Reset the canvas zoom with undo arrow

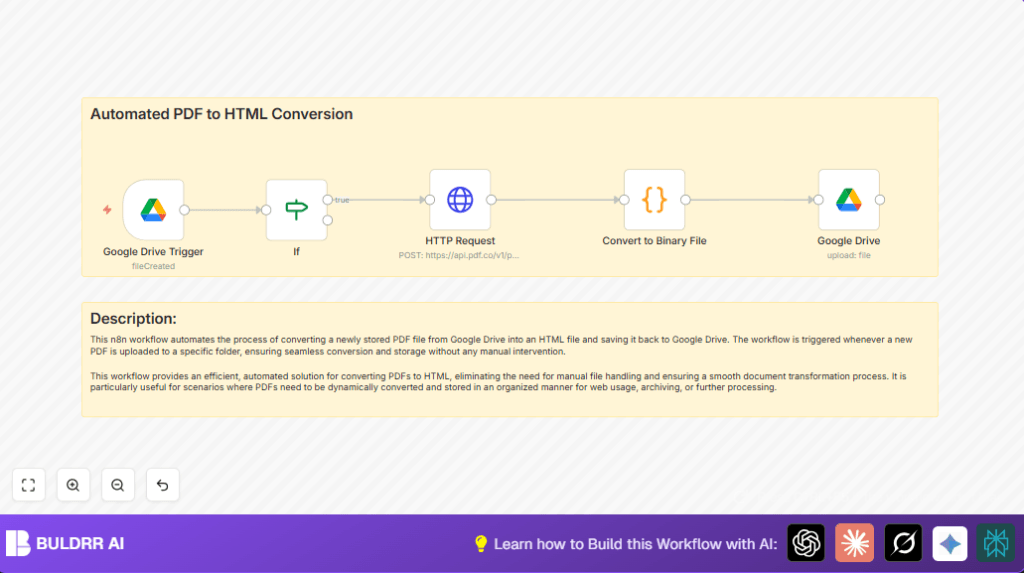click(x=163, y=485)
